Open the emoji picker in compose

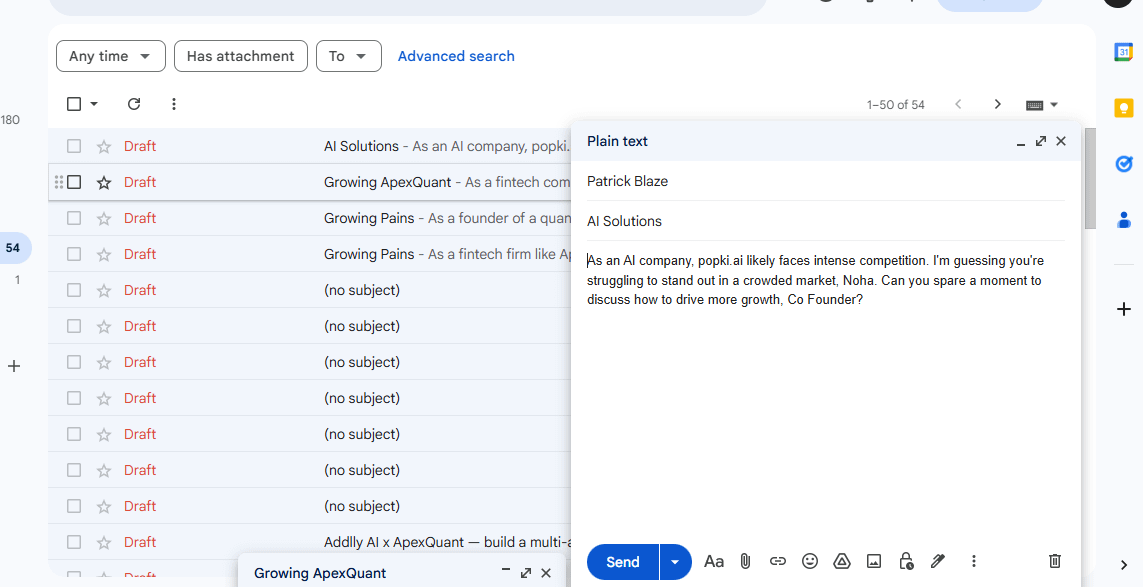coord(810,561)
